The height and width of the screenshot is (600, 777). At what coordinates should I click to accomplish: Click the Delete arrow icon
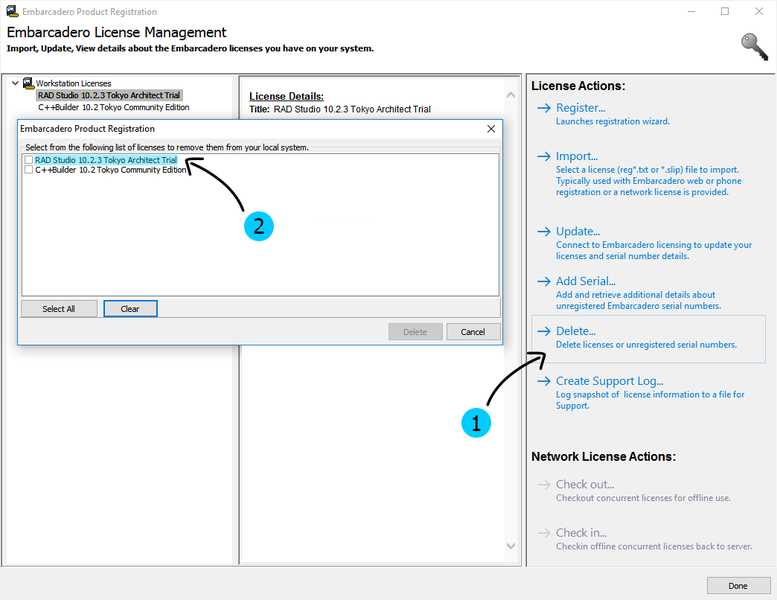[x=544, y=331]
